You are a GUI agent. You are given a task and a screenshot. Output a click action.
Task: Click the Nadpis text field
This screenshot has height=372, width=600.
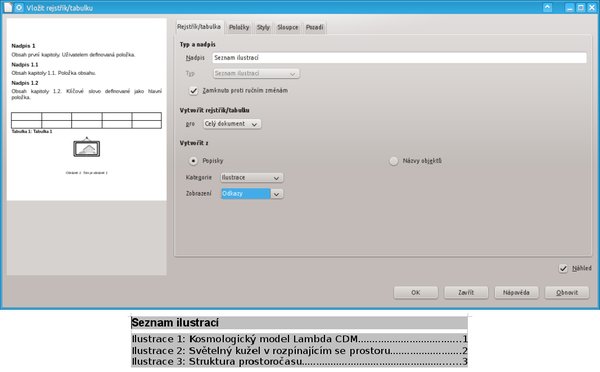point(399,58)
